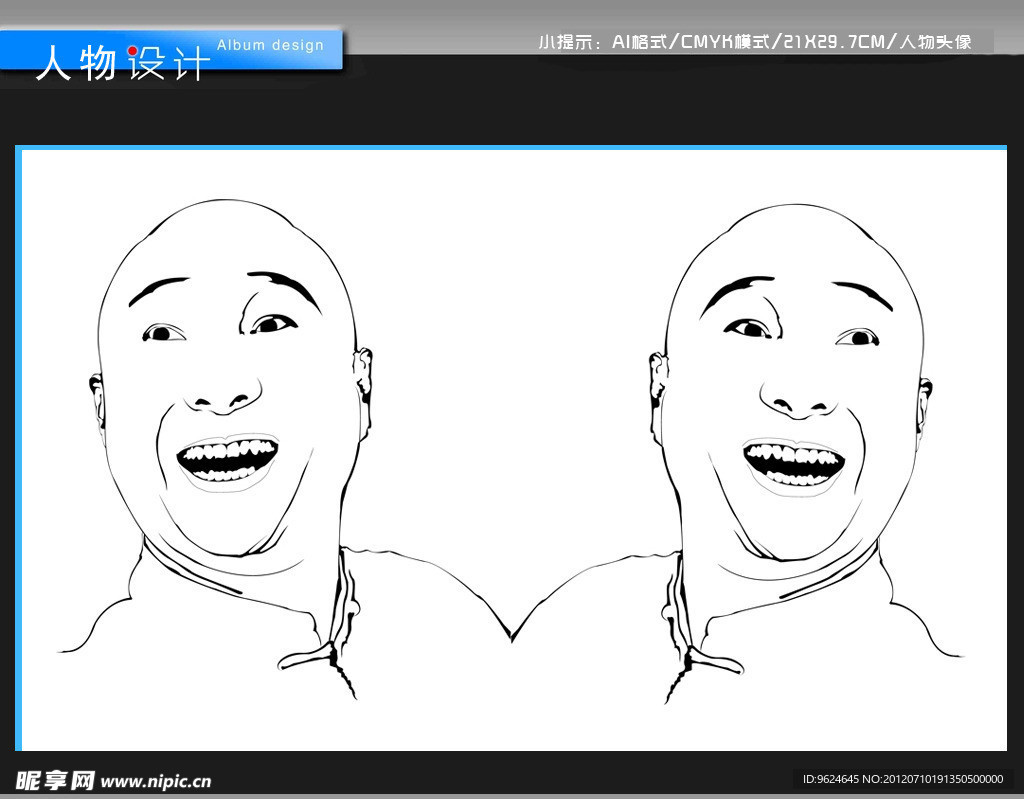1024x799 pixels.
Task: Open the www.nipic.cn website link
Action: pyautogui.click(x=157, y=781)
